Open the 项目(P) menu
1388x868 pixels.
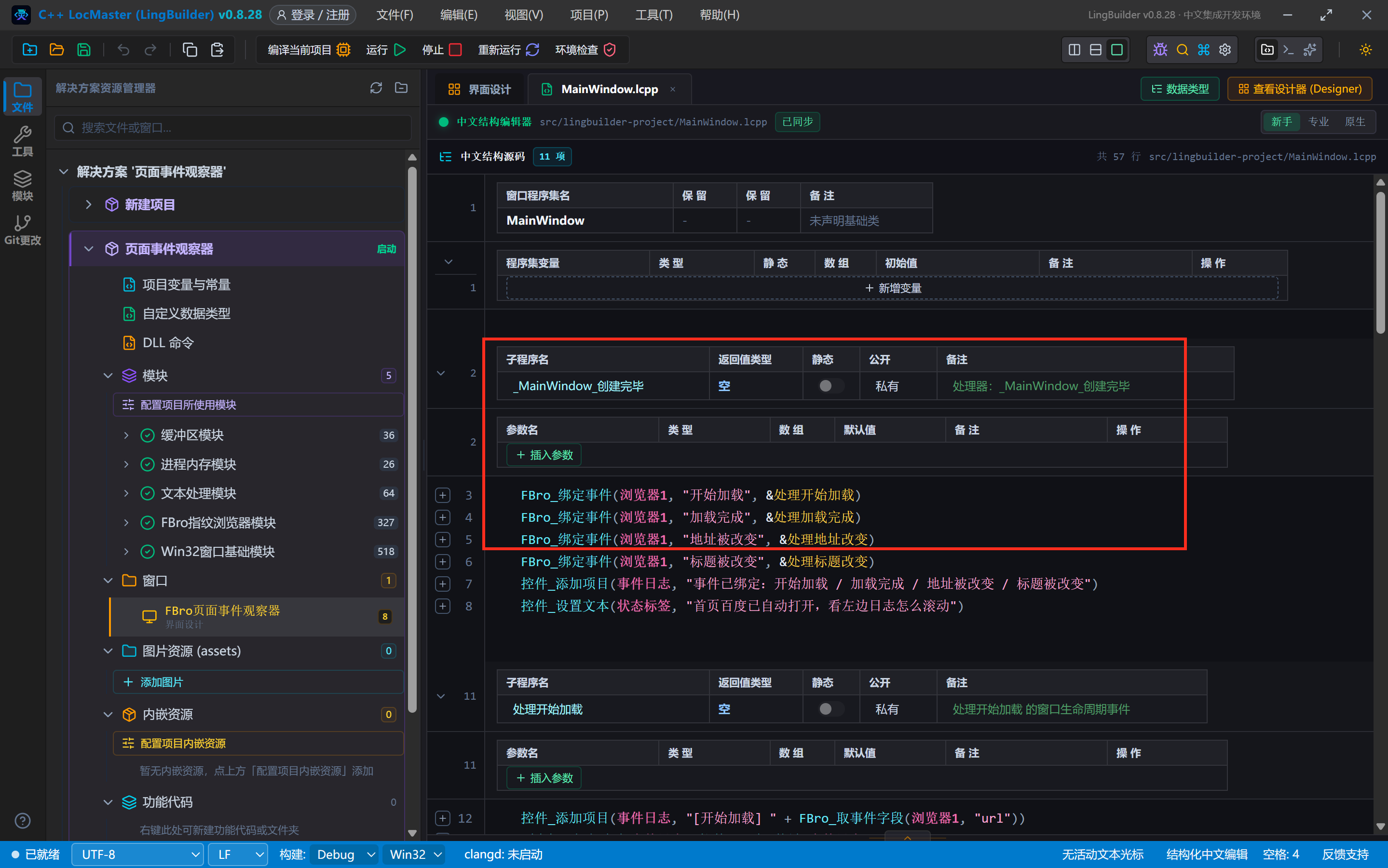589,15
